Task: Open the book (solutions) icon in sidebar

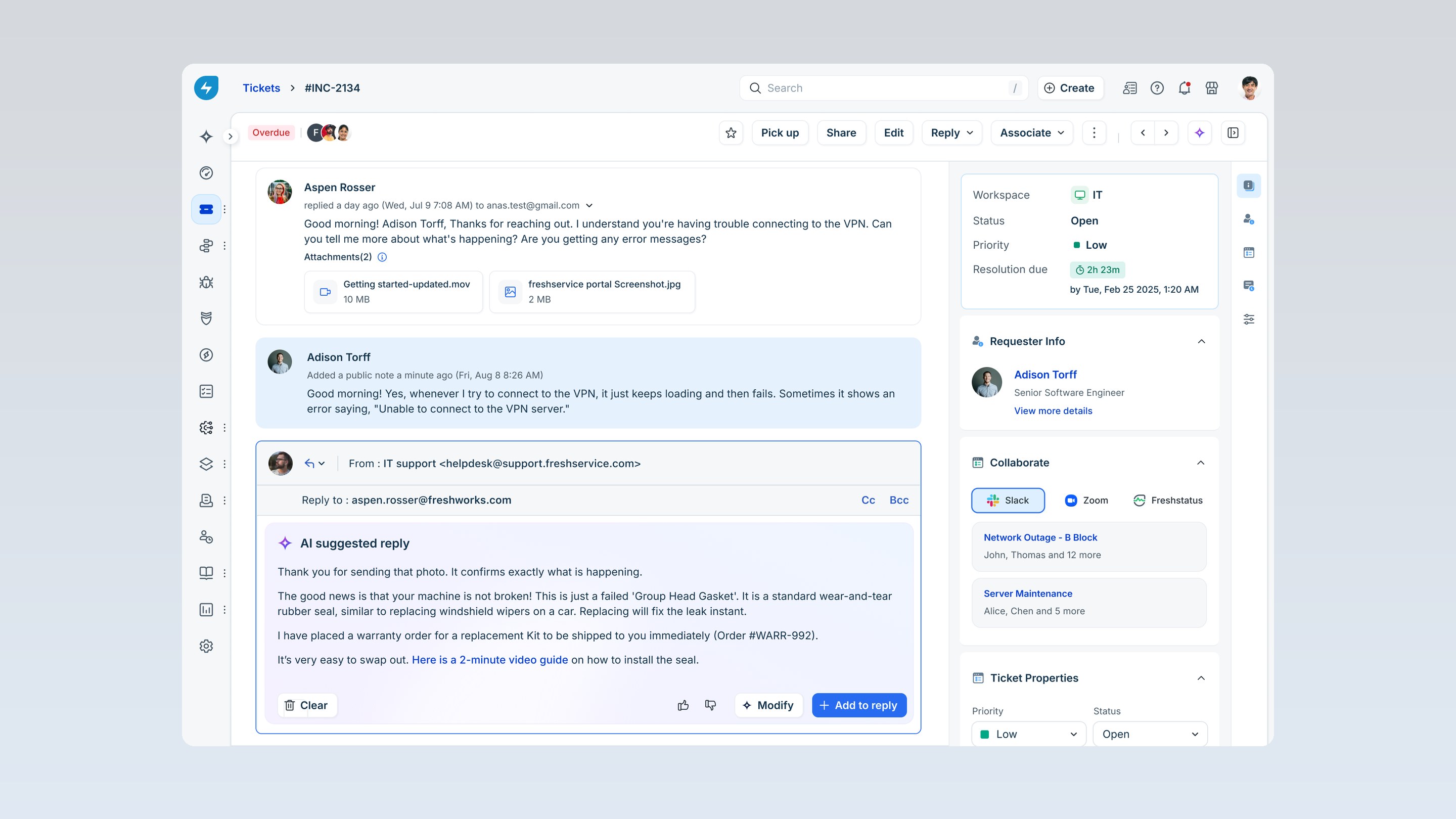Action: (206, 573)
